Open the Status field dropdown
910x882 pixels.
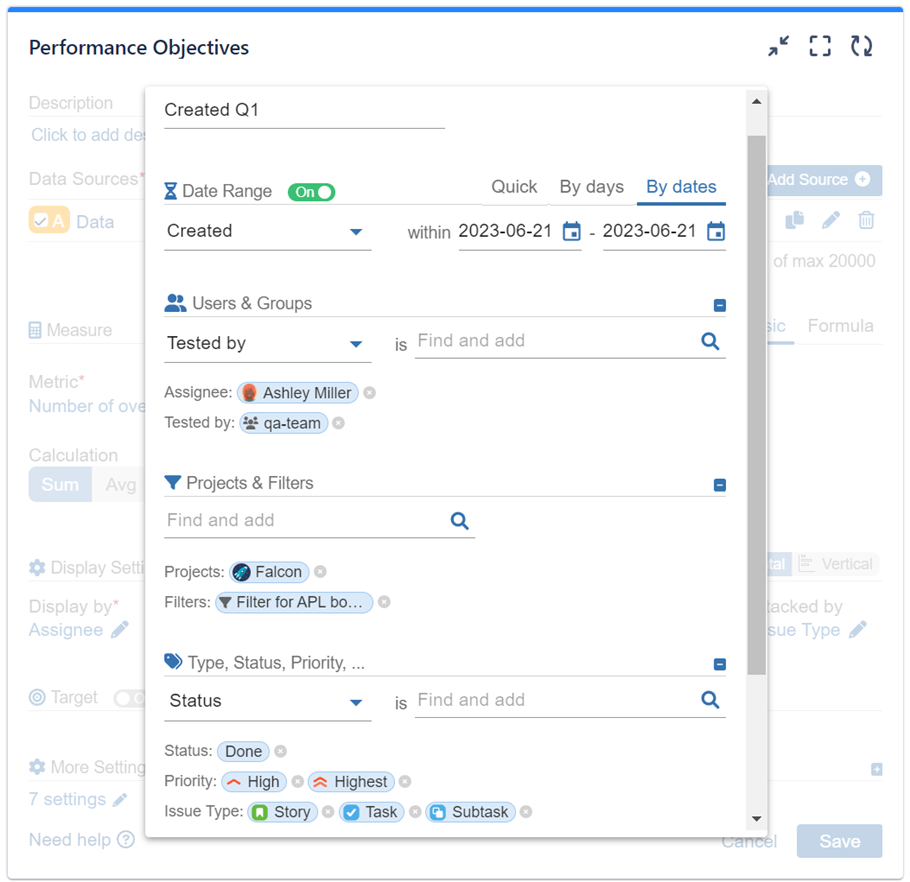tap(356, 702)
